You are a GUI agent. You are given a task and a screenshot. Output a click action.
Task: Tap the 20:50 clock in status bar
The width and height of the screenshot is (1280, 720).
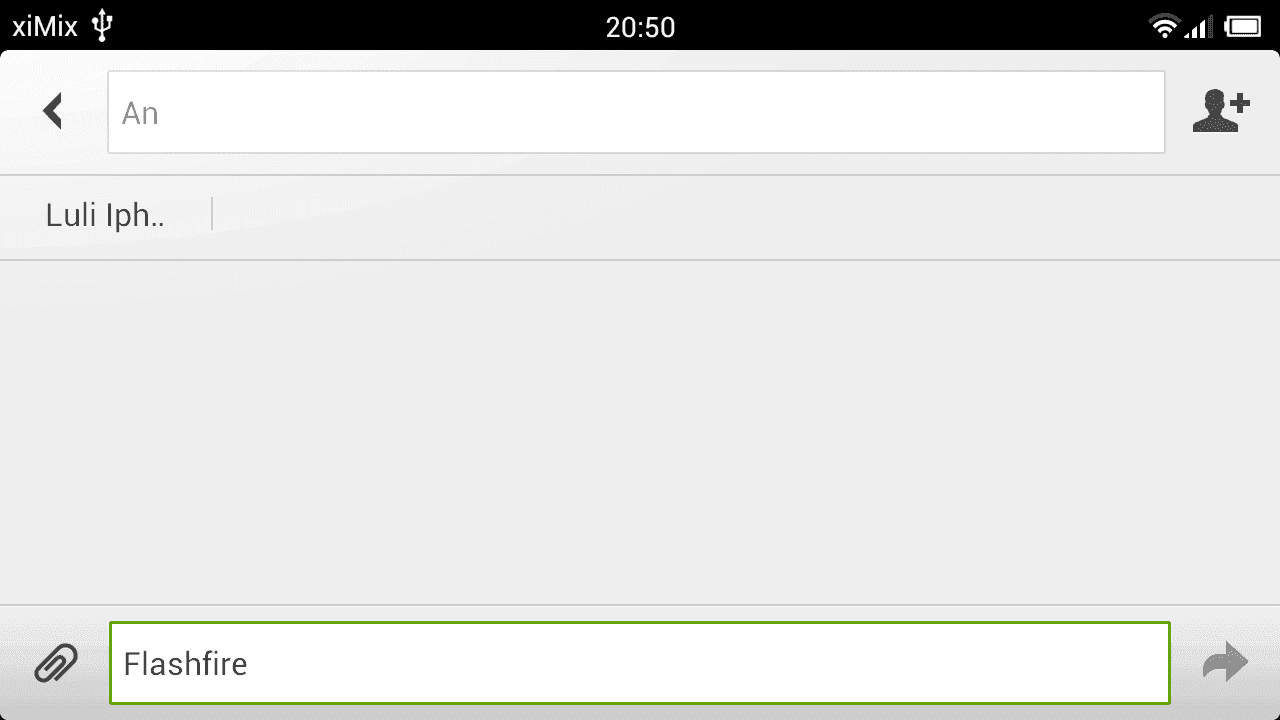[x=640, y=27]
